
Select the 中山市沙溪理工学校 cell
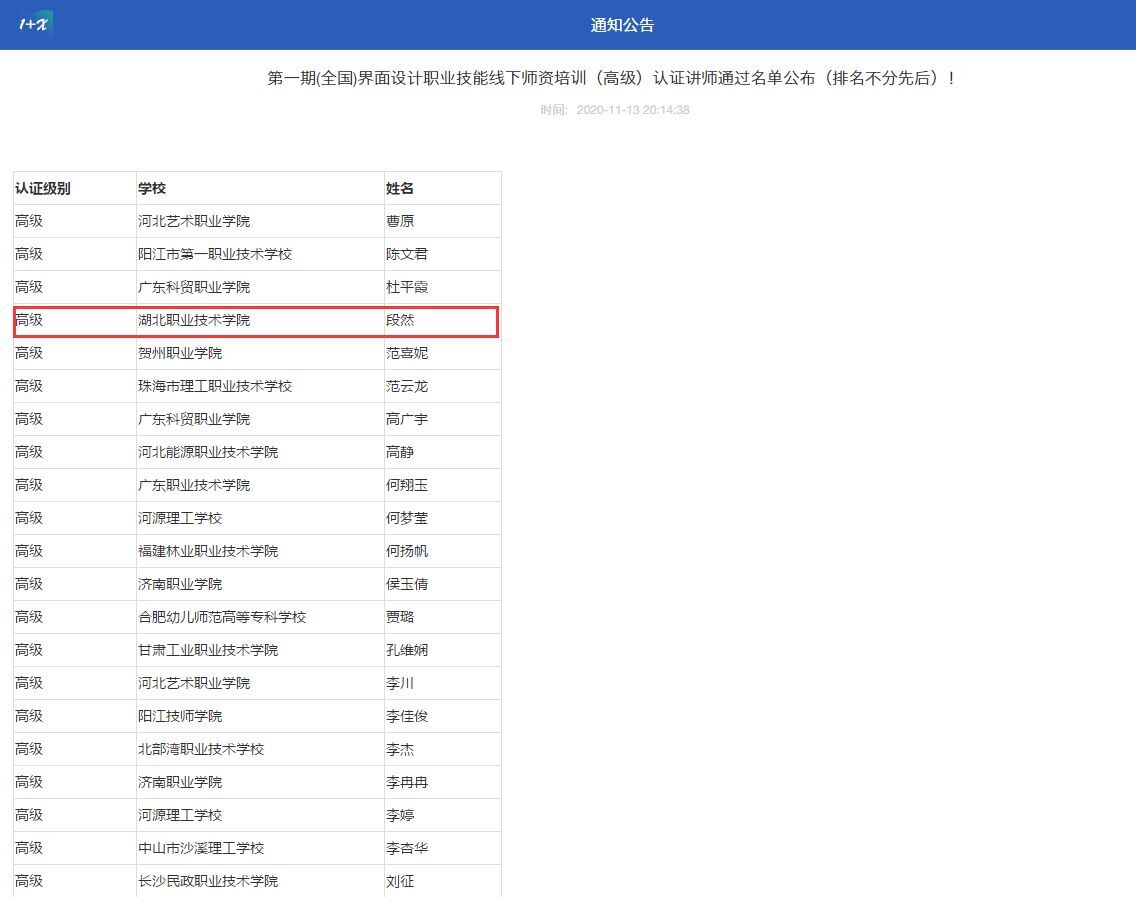click(201, 848)
